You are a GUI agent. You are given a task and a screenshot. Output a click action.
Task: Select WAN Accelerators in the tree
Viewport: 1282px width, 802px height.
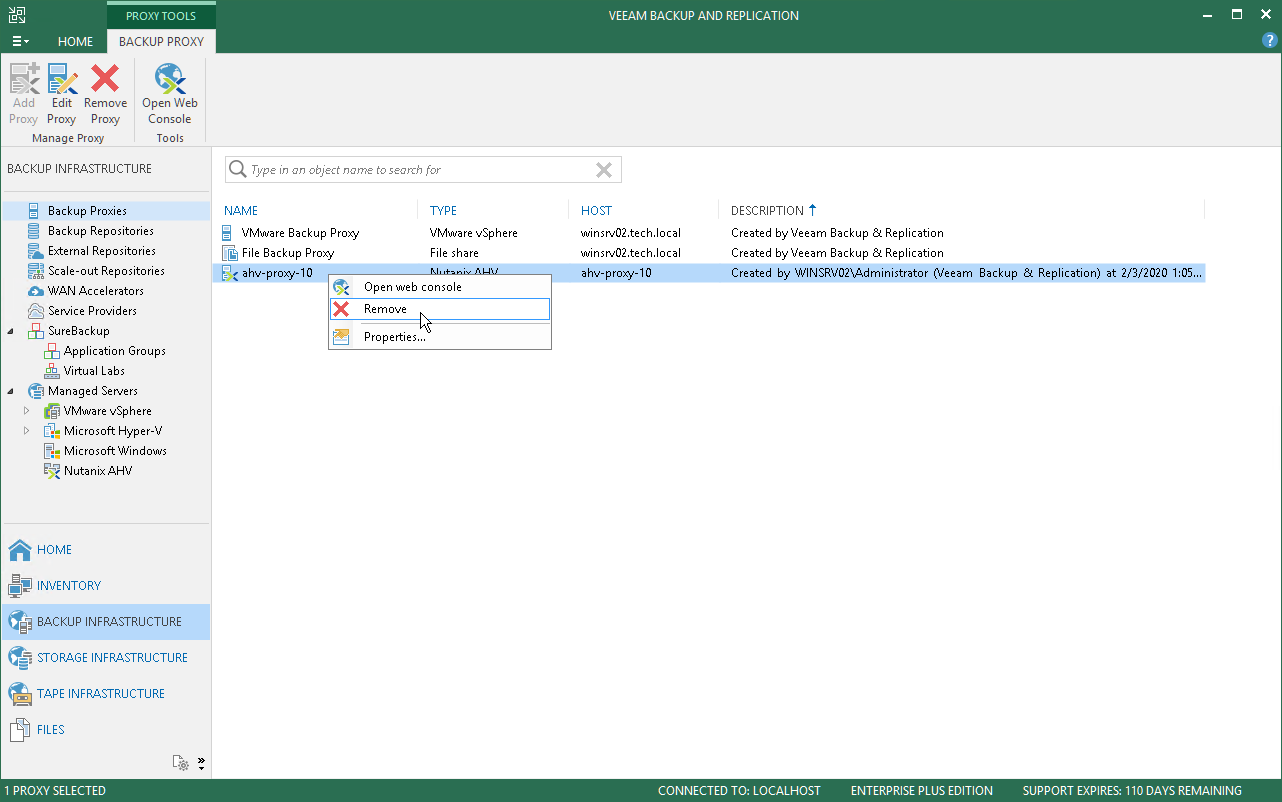pos(96,291)
